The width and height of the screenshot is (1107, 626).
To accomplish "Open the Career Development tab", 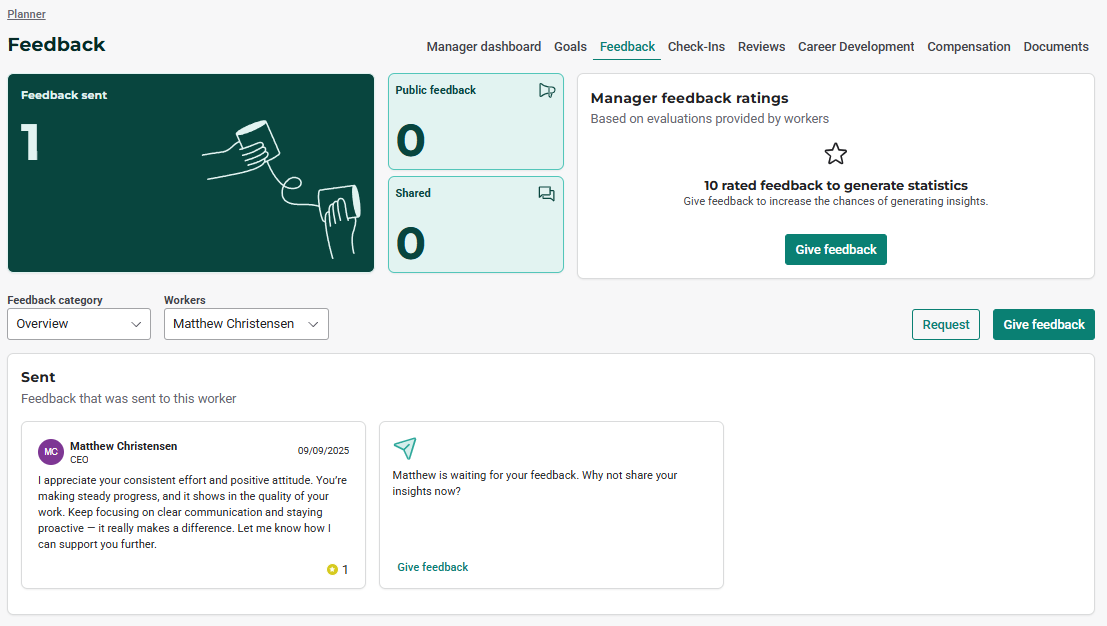I will coord(856,47).
